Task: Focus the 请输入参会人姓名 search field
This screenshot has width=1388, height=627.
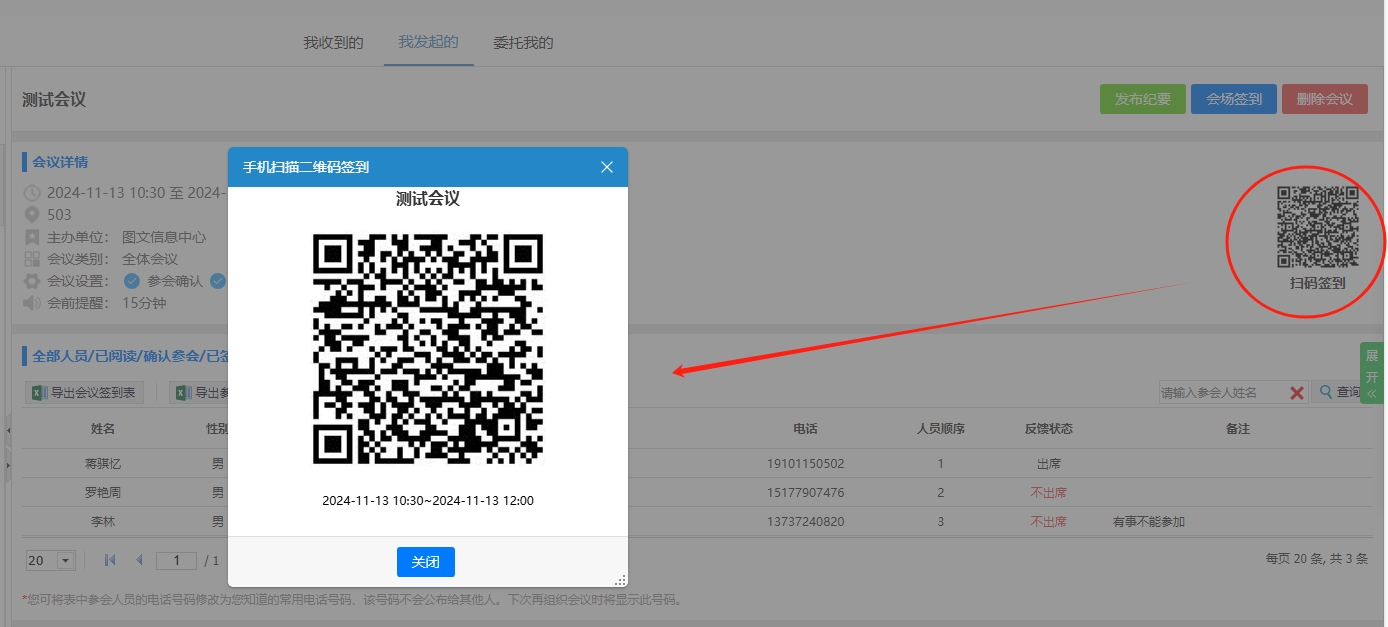Action: click(x=1223, y=393)
